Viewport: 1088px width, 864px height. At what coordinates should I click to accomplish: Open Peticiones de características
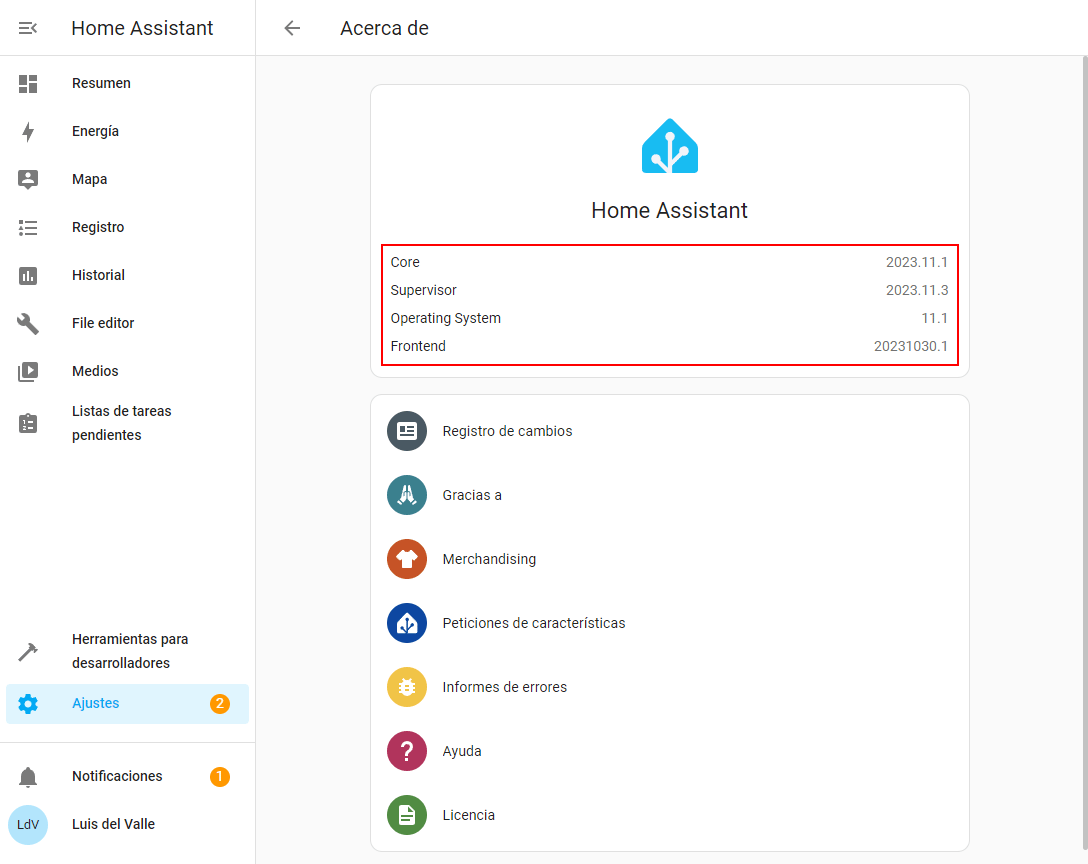[533, 623]
